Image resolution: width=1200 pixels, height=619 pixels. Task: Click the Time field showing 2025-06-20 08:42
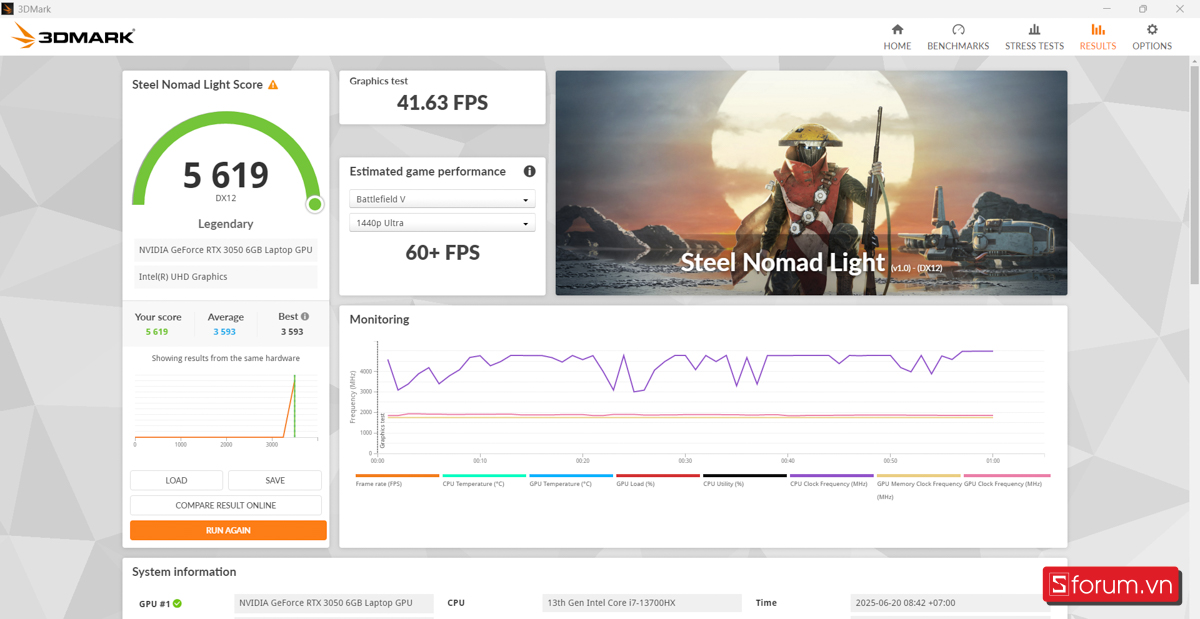click(x=950, y=603)
